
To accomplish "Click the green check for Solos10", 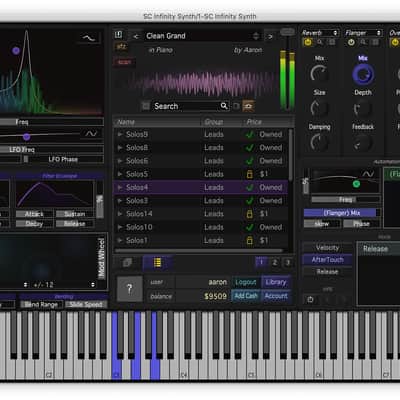I will [249, 227].
